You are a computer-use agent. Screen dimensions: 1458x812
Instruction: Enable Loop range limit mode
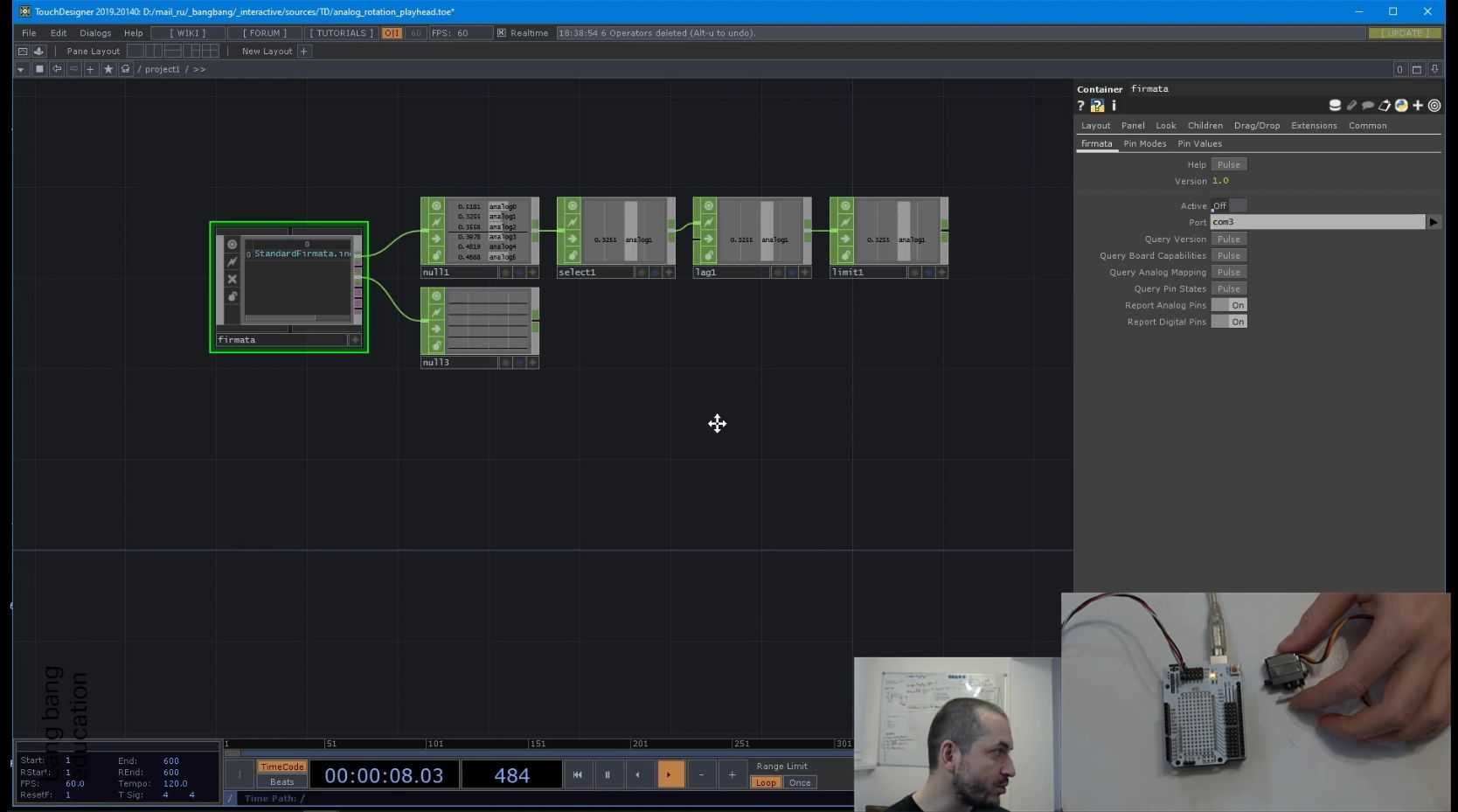point(766,783)
